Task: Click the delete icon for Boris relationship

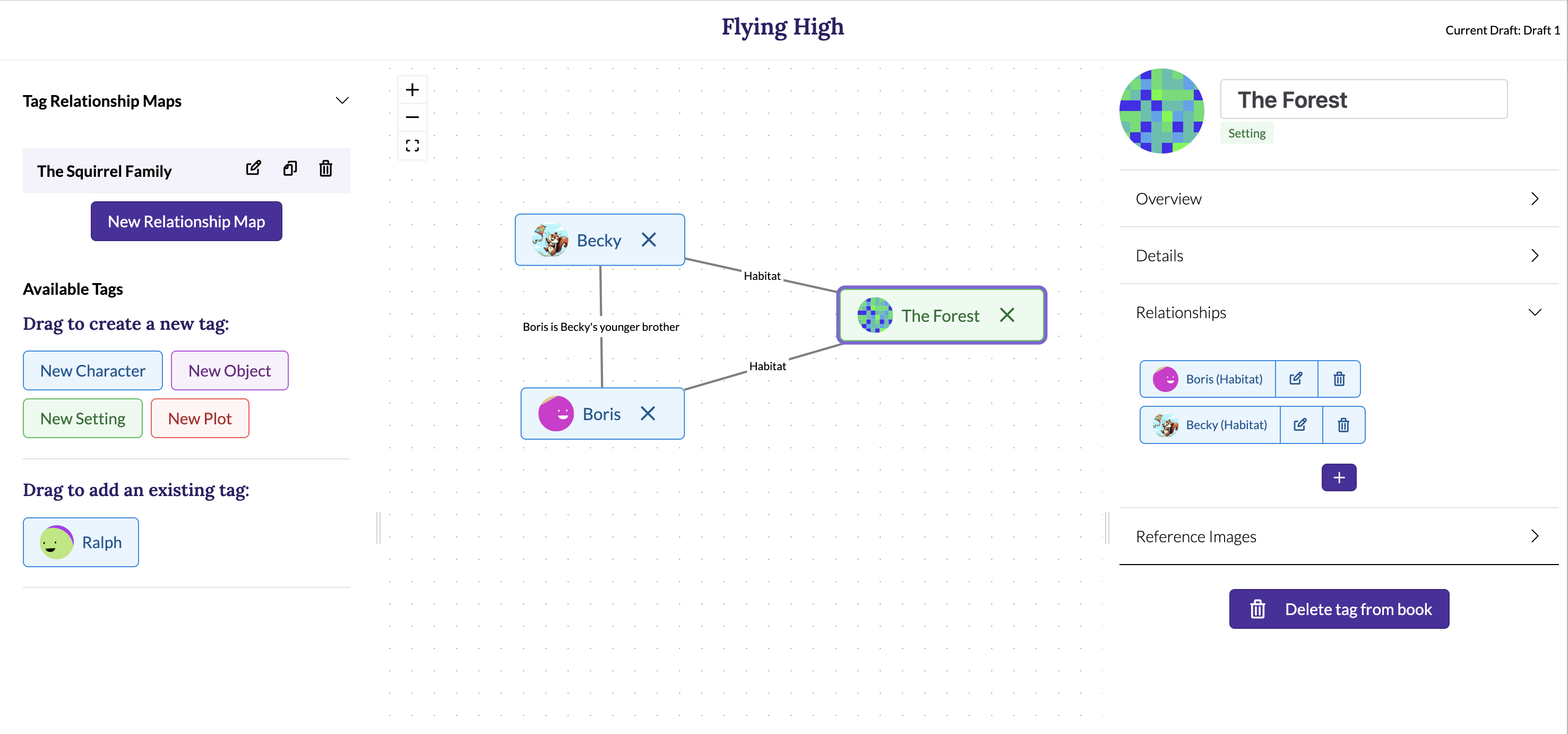Action: pos(1341,378)
